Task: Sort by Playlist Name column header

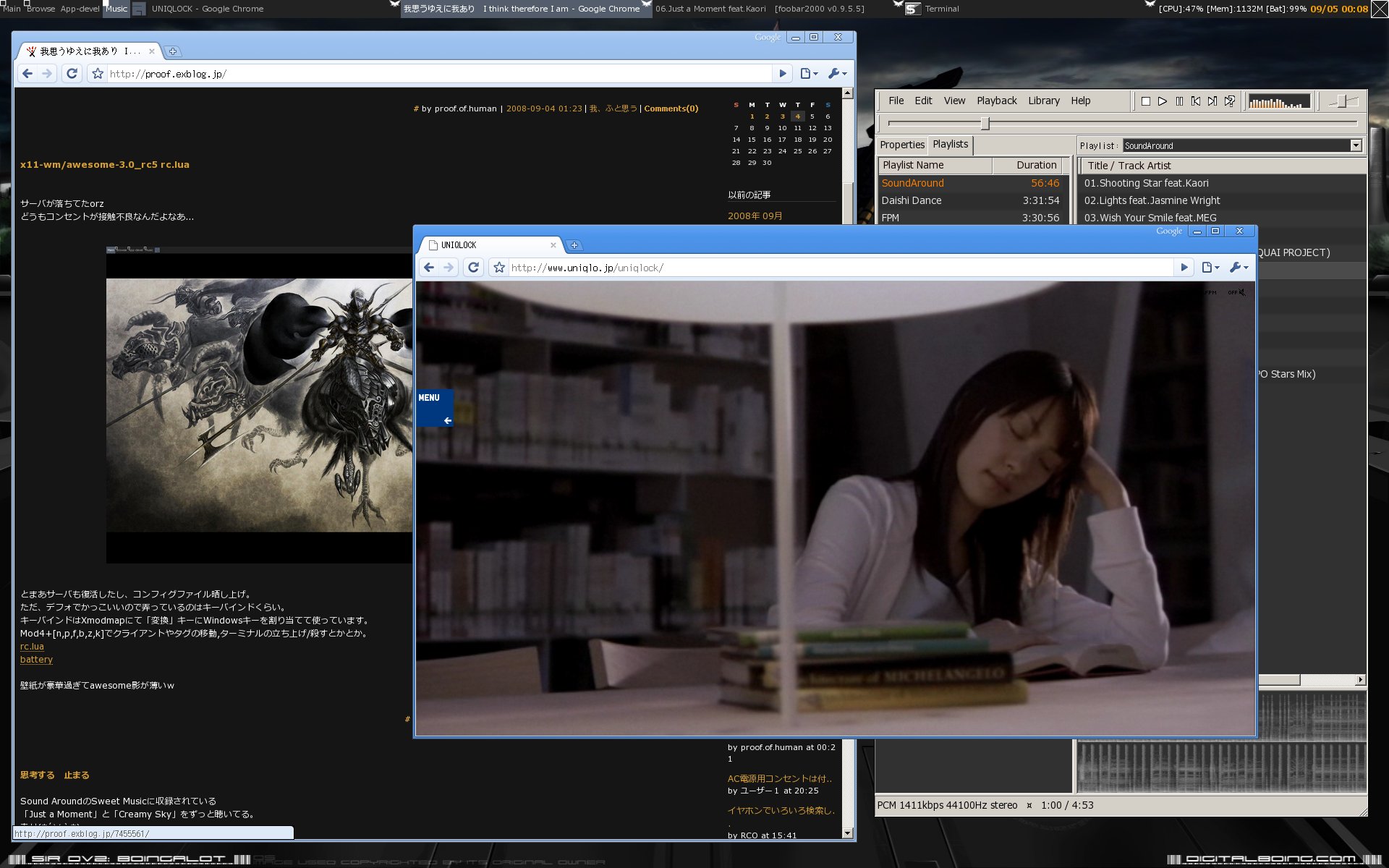Action: (x=935, y=165)
